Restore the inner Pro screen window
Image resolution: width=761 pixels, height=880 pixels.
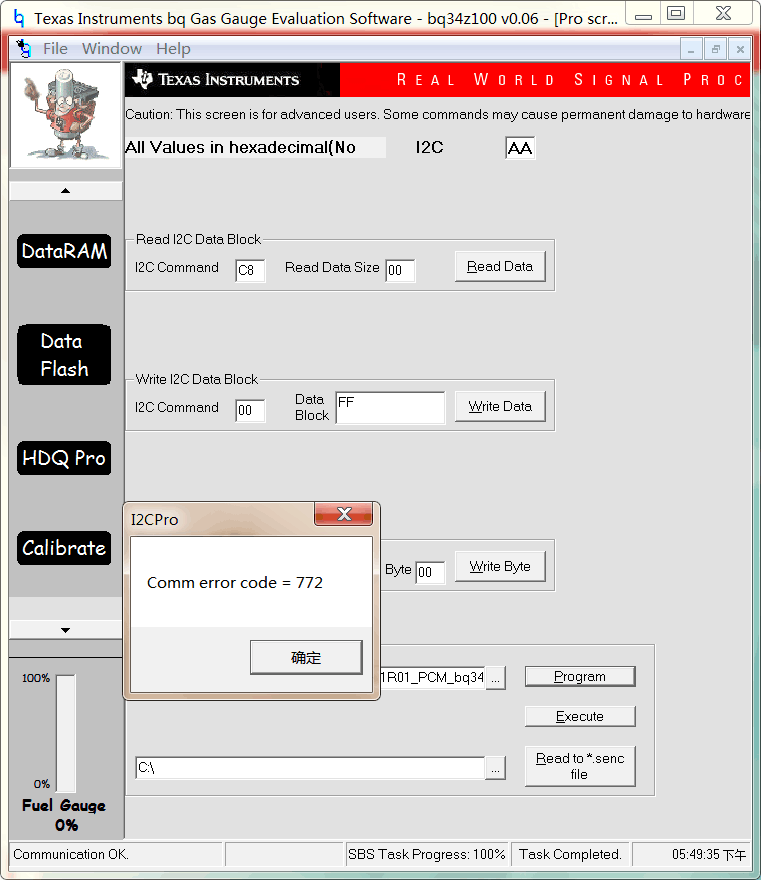click(716, 49)
